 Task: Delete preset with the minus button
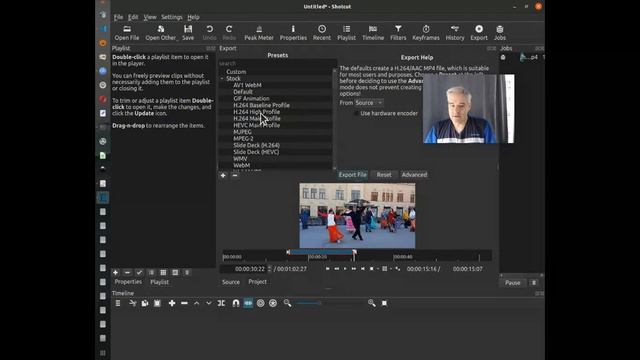tap(235, 176)
